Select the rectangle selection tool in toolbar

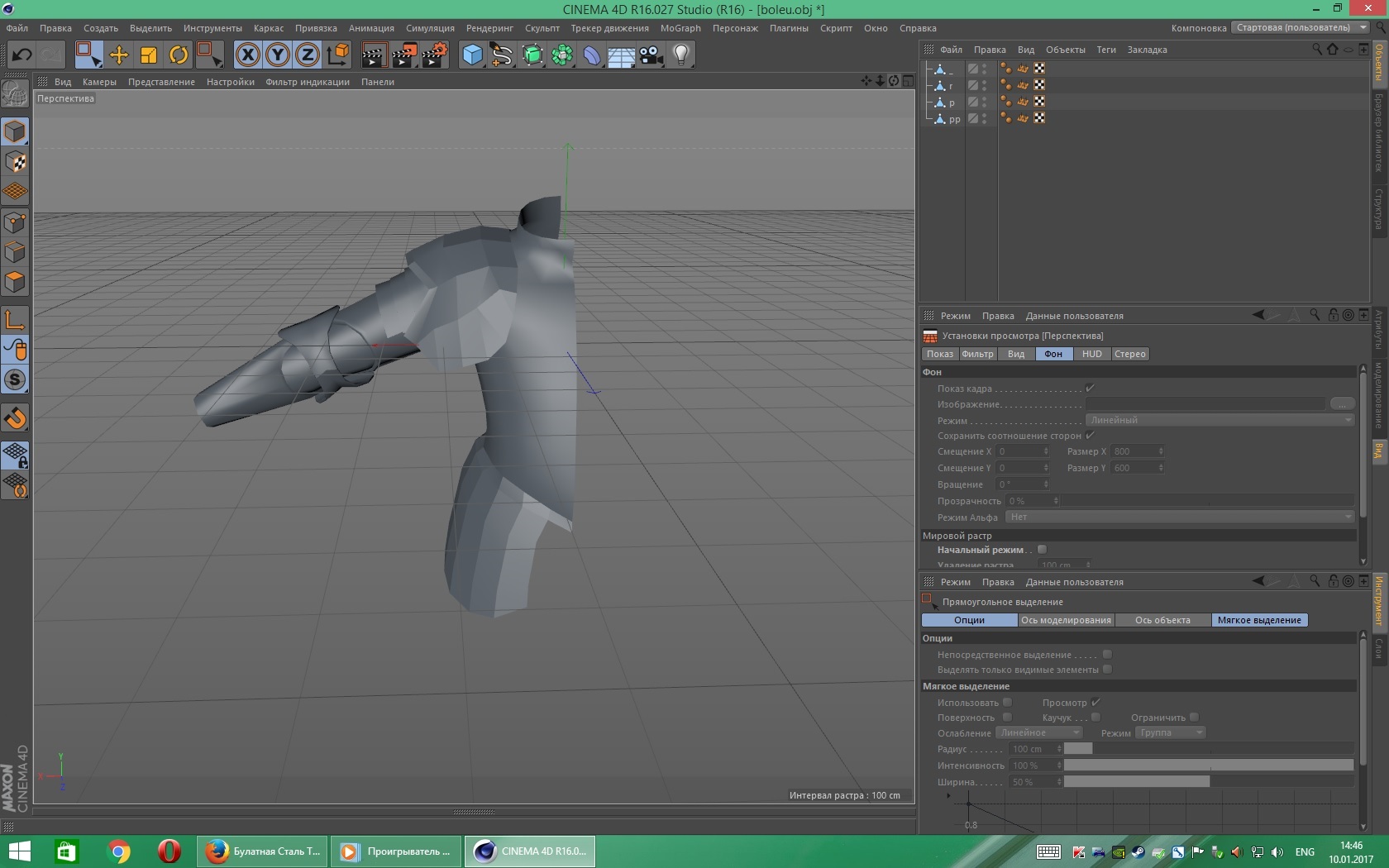(x=88, y=55)
